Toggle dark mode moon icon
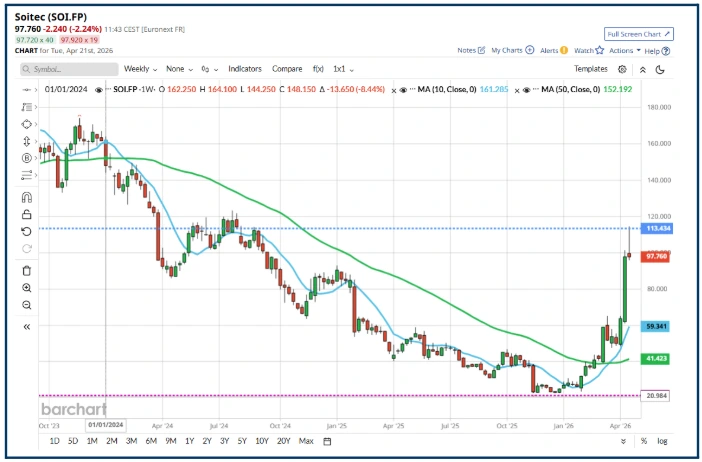 (660, 69)
